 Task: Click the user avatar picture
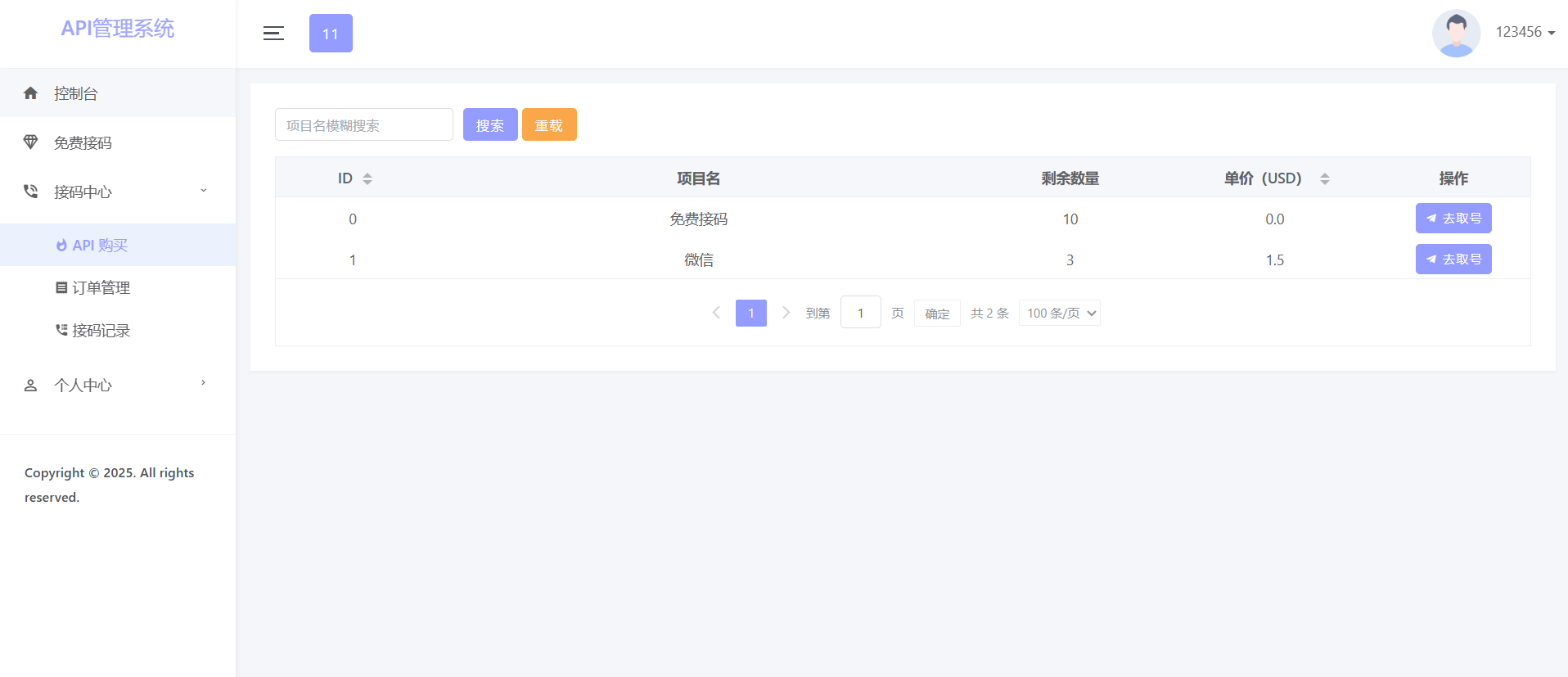point(1456,33)
